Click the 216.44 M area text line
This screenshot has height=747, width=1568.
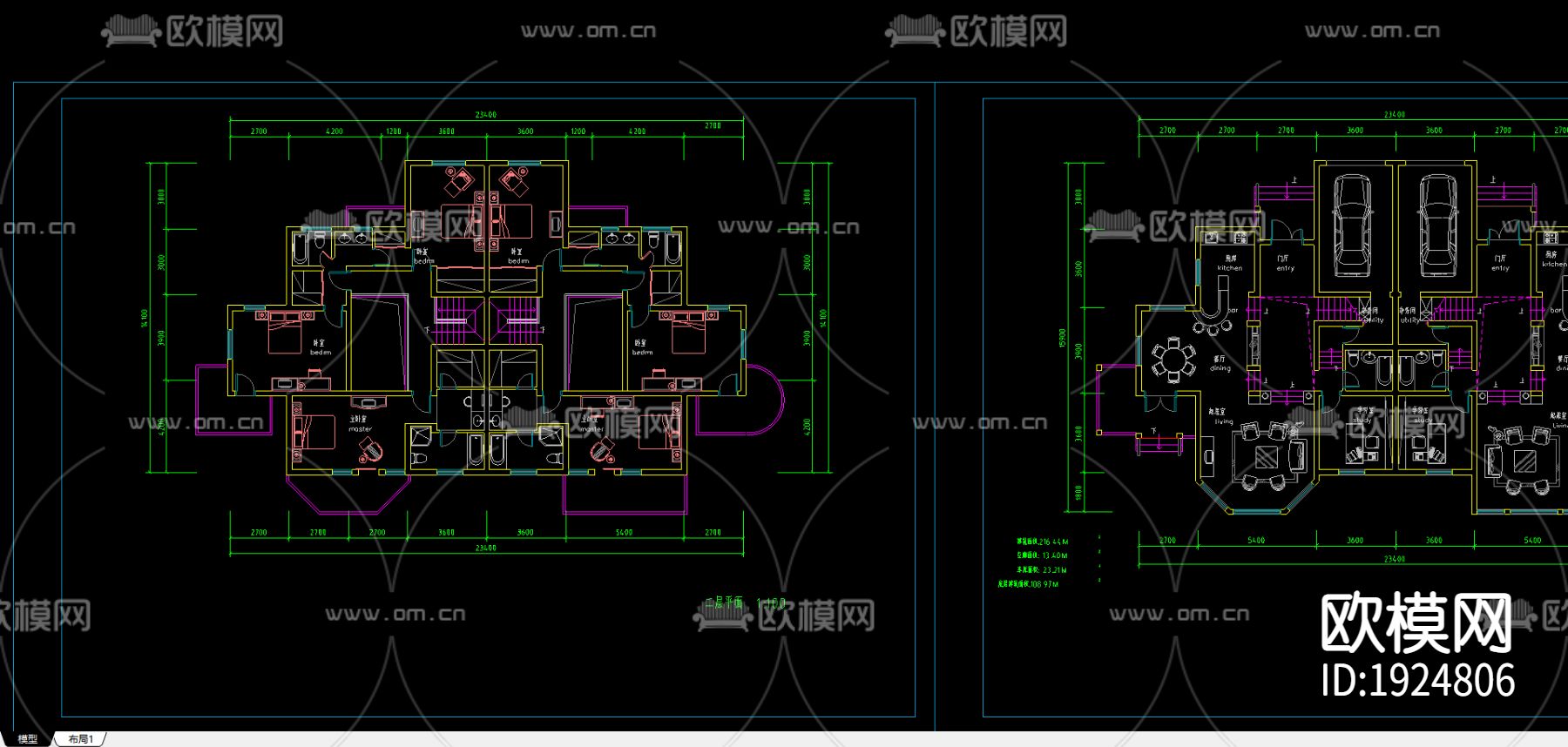1042,542
